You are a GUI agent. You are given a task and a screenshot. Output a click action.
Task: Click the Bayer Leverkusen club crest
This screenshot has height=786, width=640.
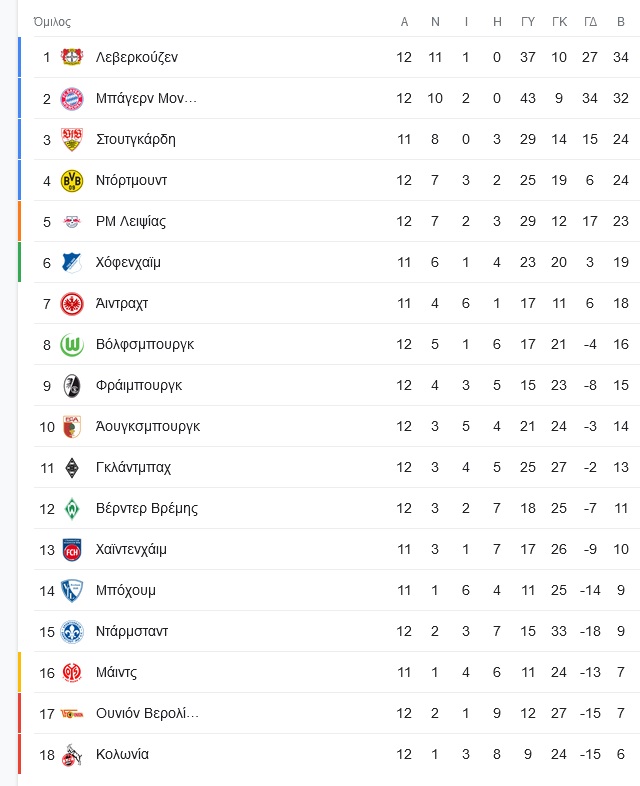[x=72, y=57]
